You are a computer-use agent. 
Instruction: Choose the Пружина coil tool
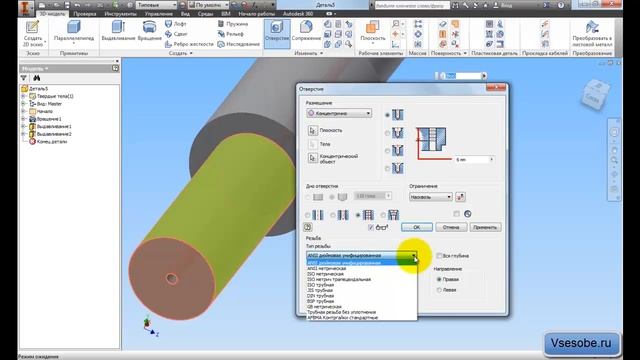pyautogui.click(x=233, y=24)
